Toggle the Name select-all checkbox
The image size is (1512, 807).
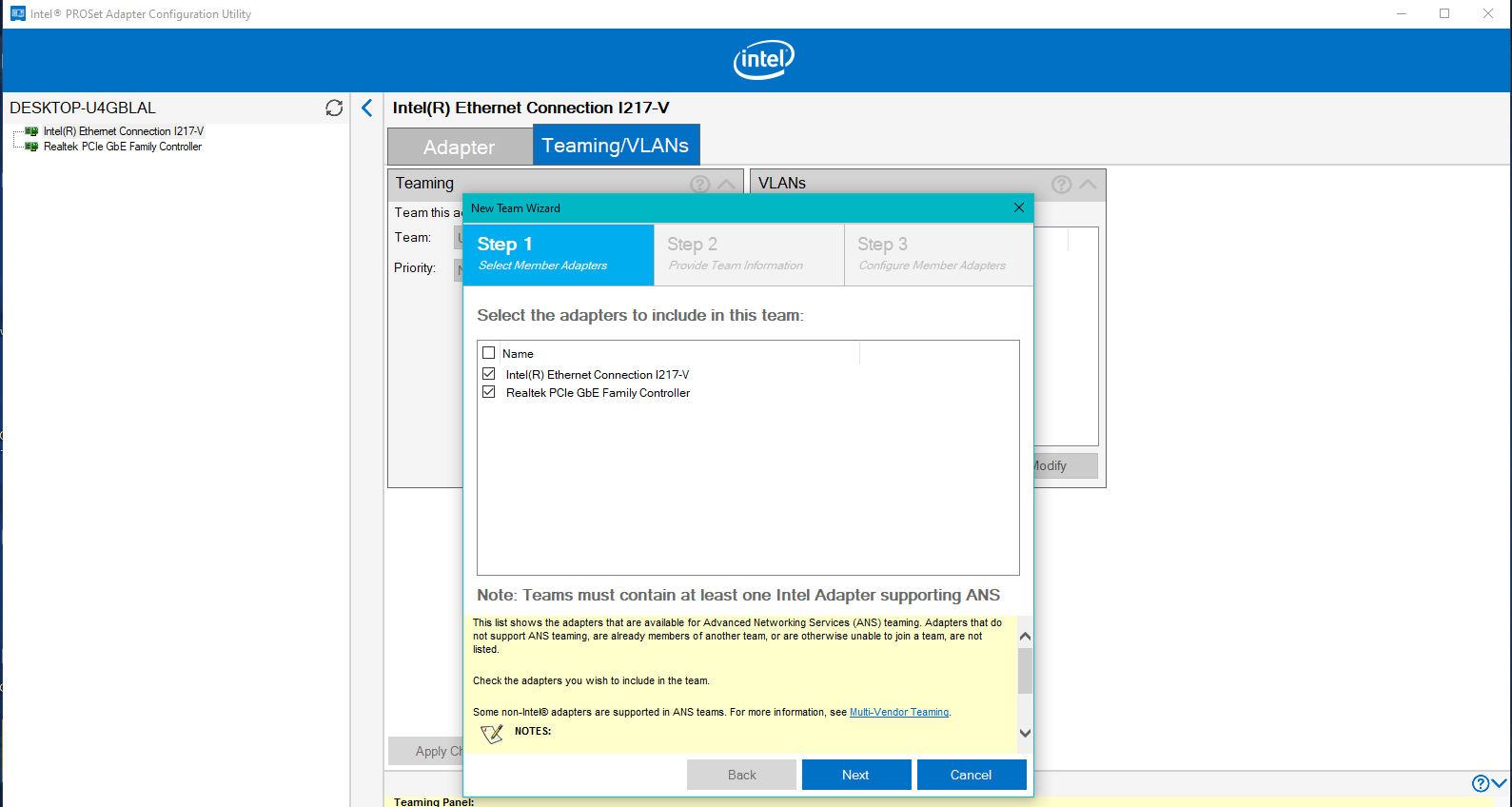pyautogui.click(x=489, y=353)
